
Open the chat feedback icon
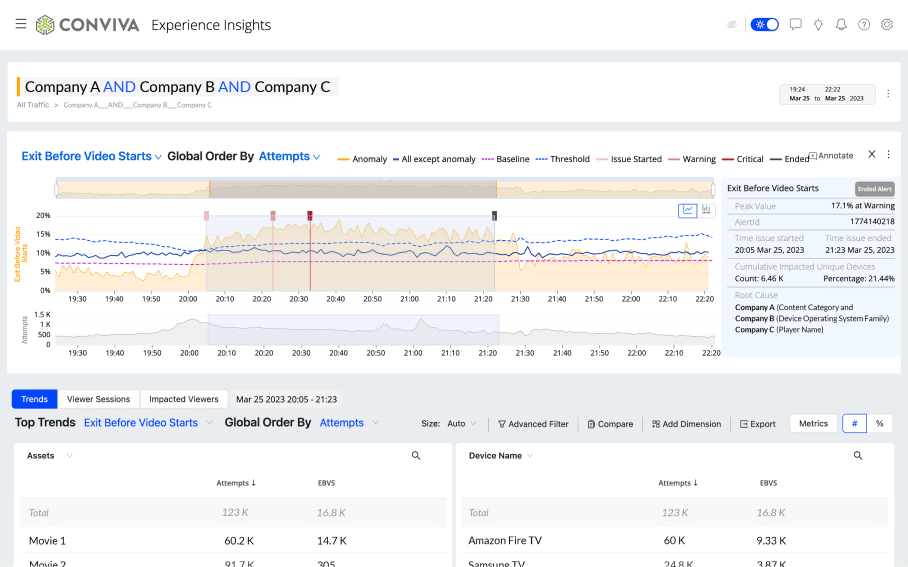(796, 24)
